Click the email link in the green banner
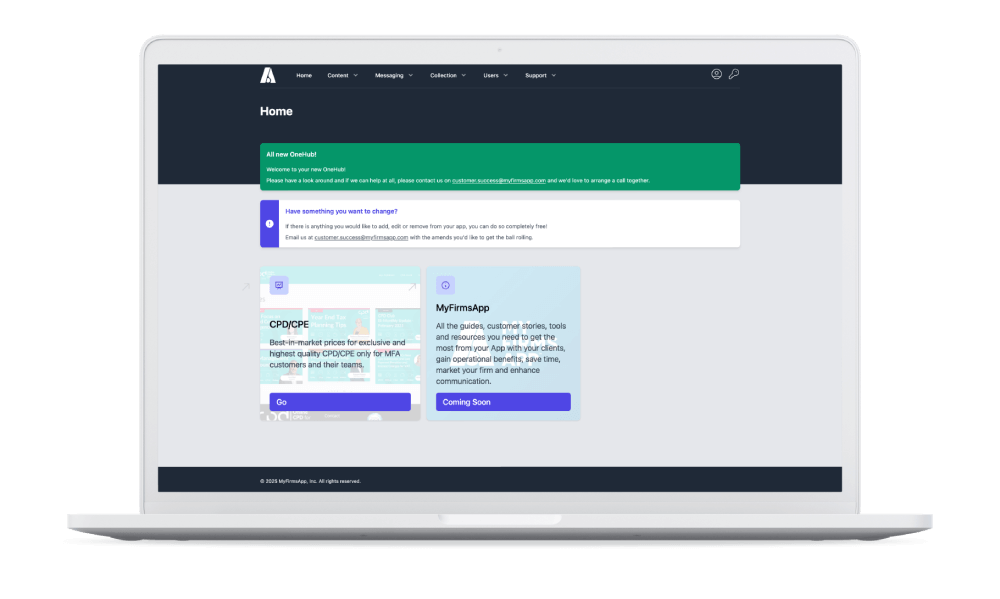Image resolution: width=1000 pixels, height=599 pixels. pos(498,181)
